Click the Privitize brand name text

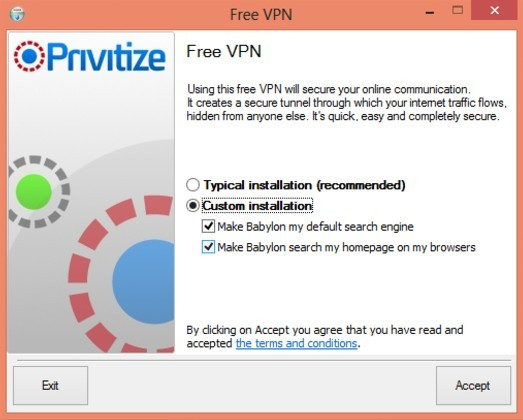pos(106,57)
